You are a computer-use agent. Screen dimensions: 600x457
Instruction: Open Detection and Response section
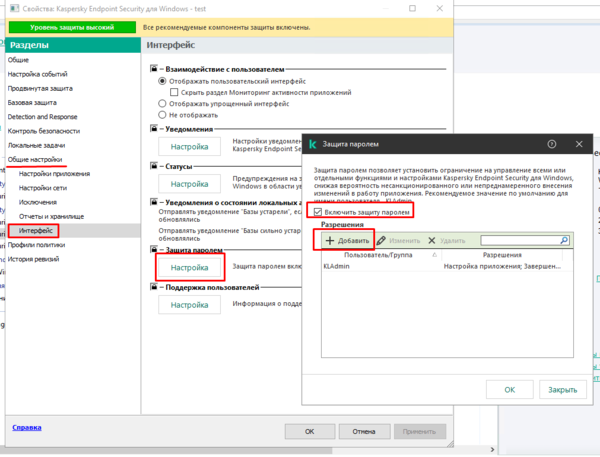coord(42,117)
